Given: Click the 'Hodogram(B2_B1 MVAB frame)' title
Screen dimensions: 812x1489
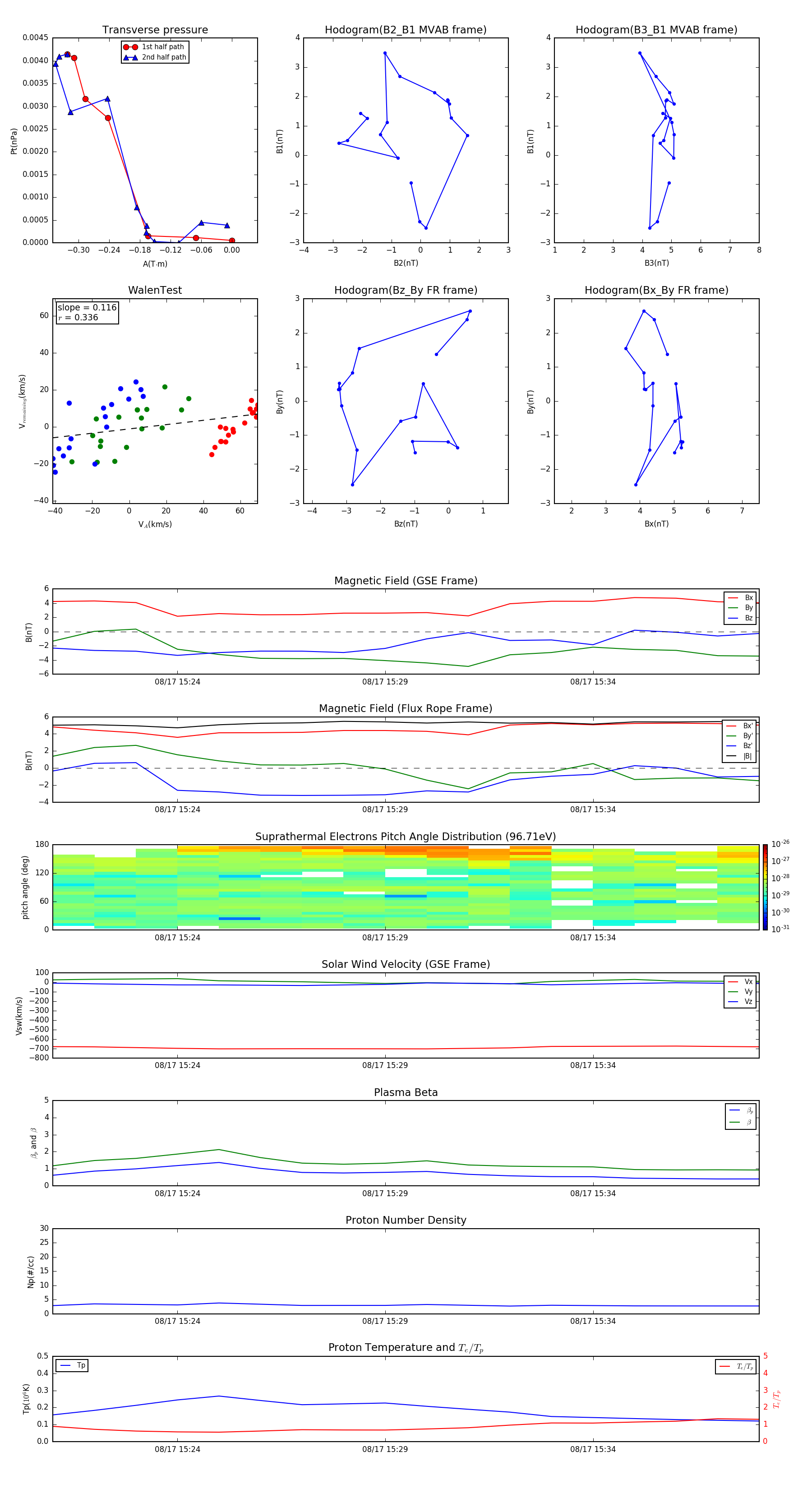Looking at the screenshot, I should pos(406,29).
